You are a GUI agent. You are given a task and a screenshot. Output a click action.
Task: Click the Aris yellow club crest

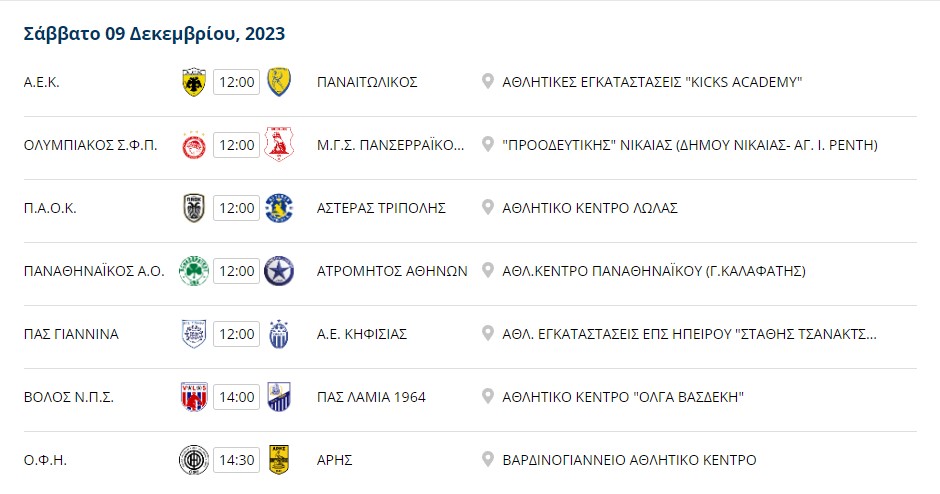(279, 460)
